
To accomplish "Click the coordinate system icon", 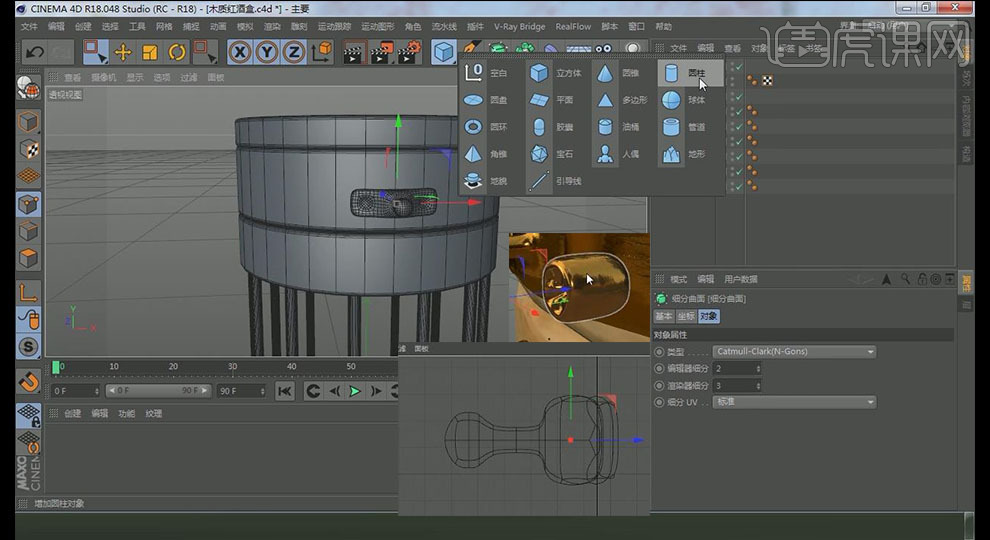I will point(321,52).
